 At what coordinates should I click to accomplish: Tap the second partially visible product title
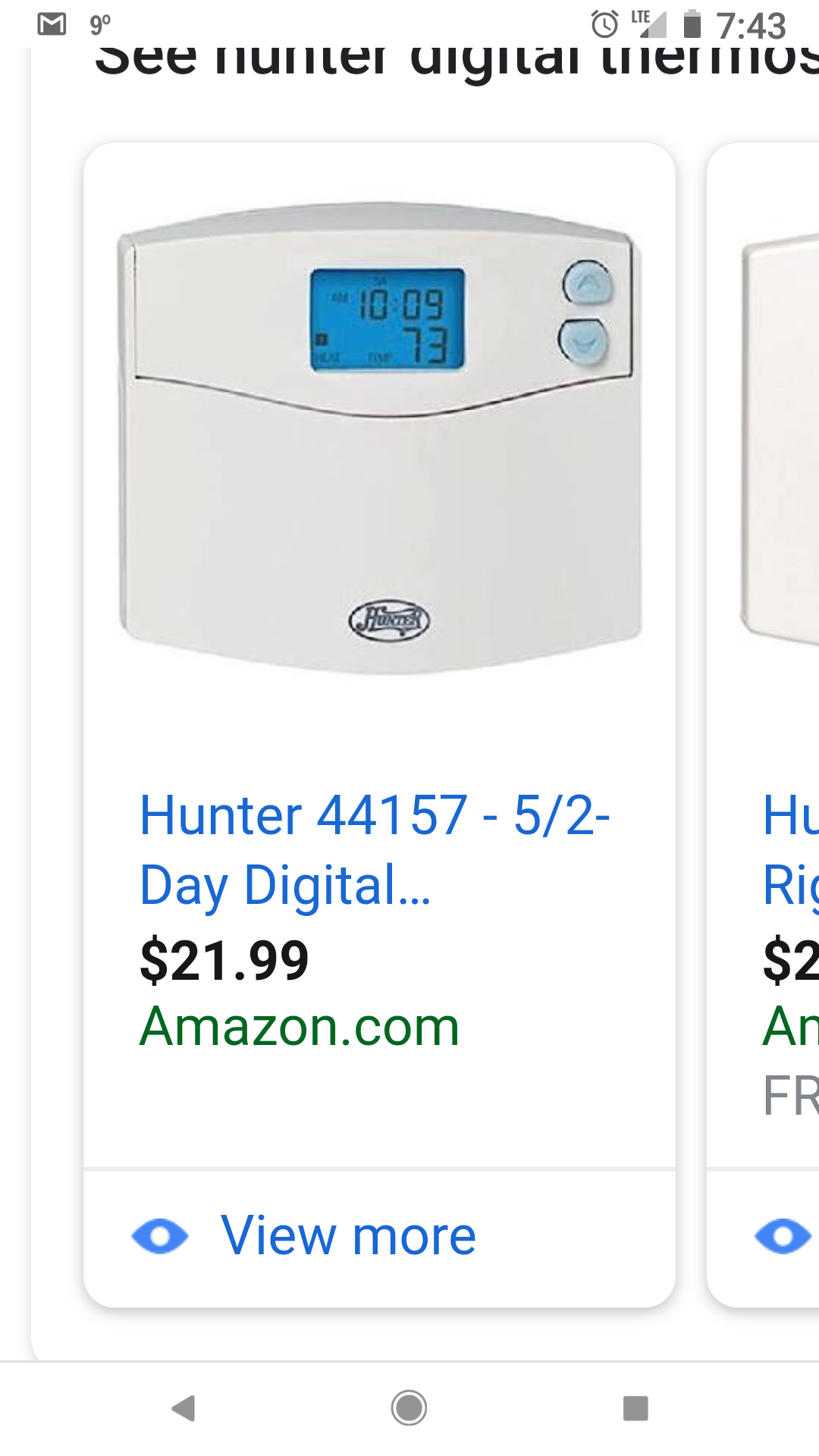point(790,849)
